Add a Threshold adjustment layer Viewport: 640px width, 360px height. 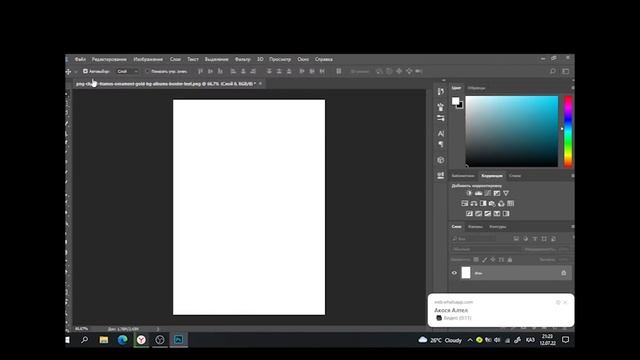coord(488,213)
